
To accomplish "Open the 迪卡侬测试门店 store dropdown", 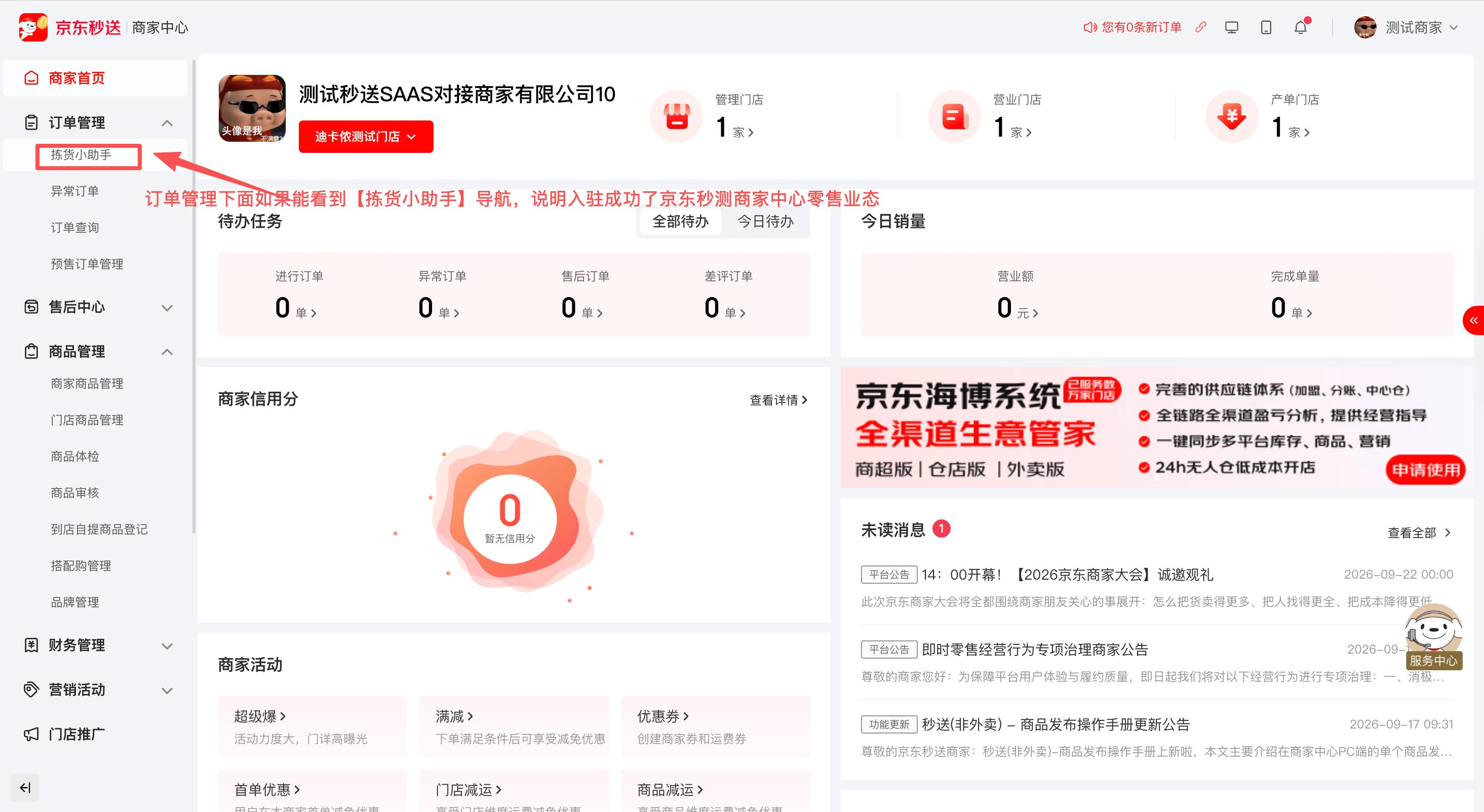I will [x=366, y=137].
